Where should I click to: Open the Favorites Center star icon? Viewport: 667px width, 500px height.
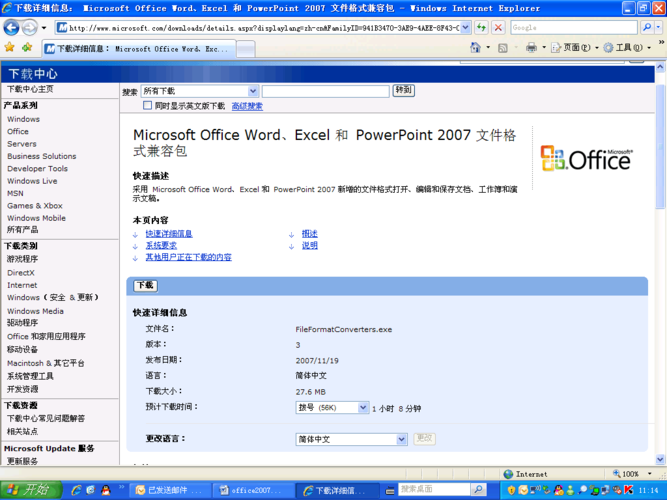(x=10, y=47)
